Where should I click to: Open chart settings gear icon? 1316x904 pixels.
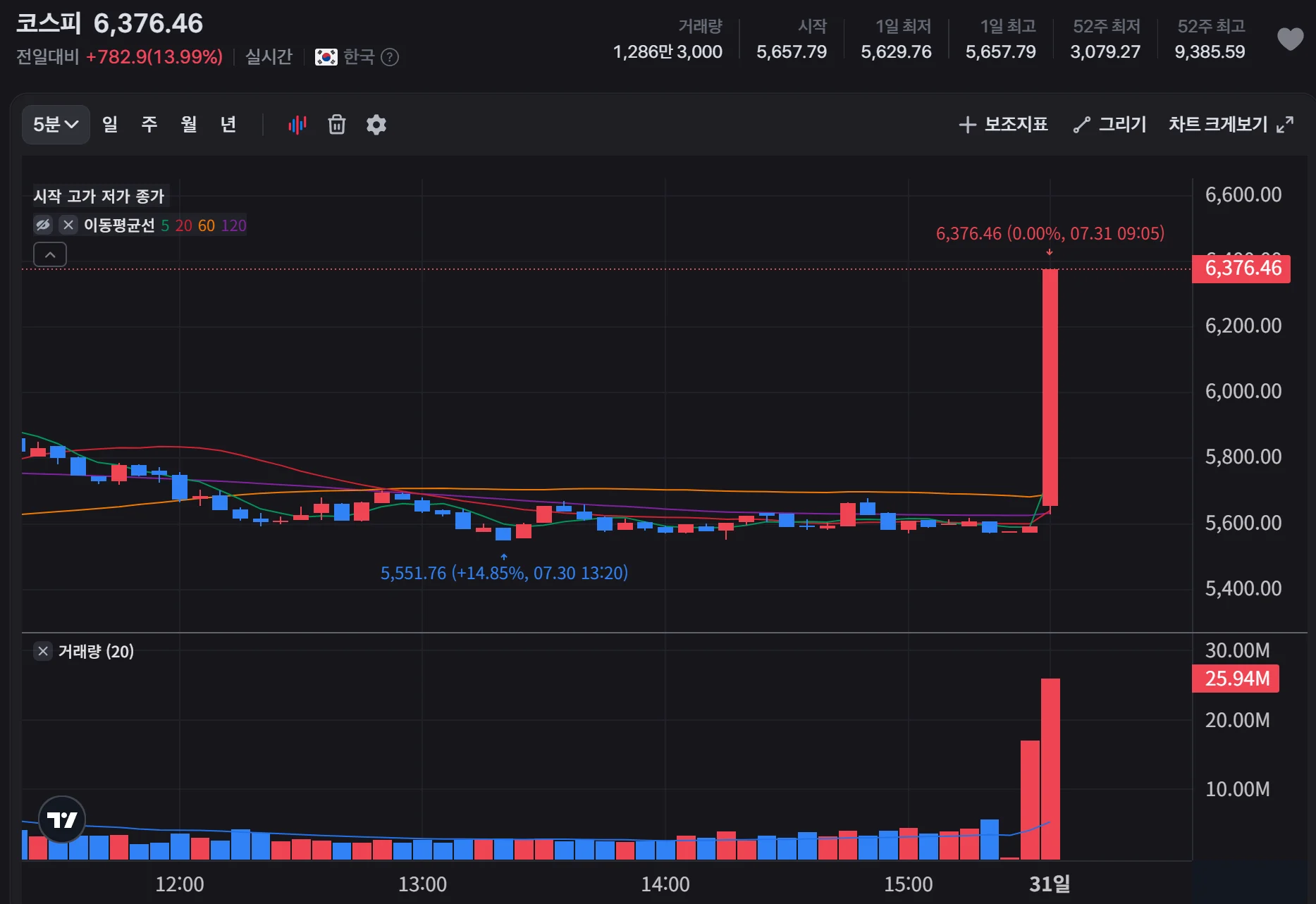pyautogui.click(x=376, y=125)
